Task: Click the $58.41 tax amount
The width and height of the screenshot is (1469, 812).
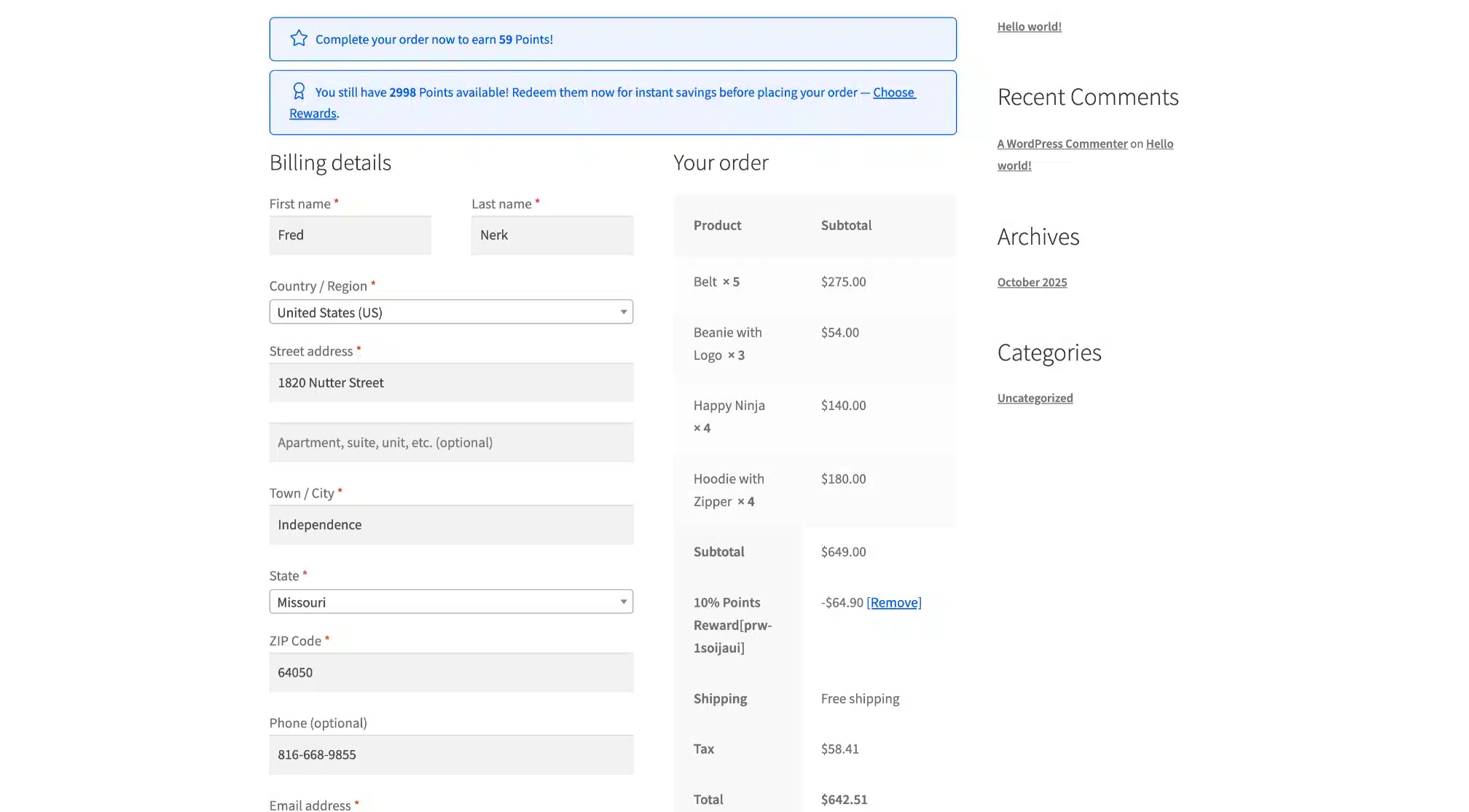Action: coord(839,749)
